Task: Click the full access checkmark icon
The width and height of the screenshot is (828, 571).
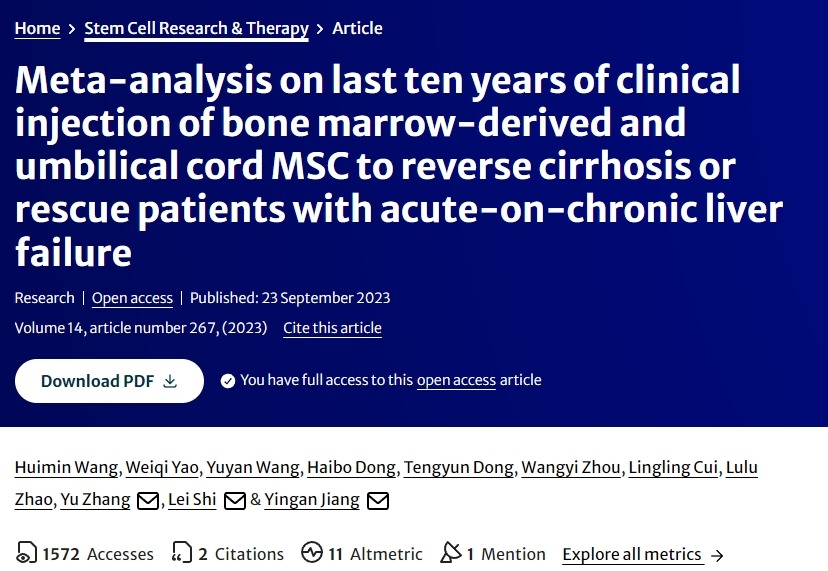Action: [x=228, y=380]
